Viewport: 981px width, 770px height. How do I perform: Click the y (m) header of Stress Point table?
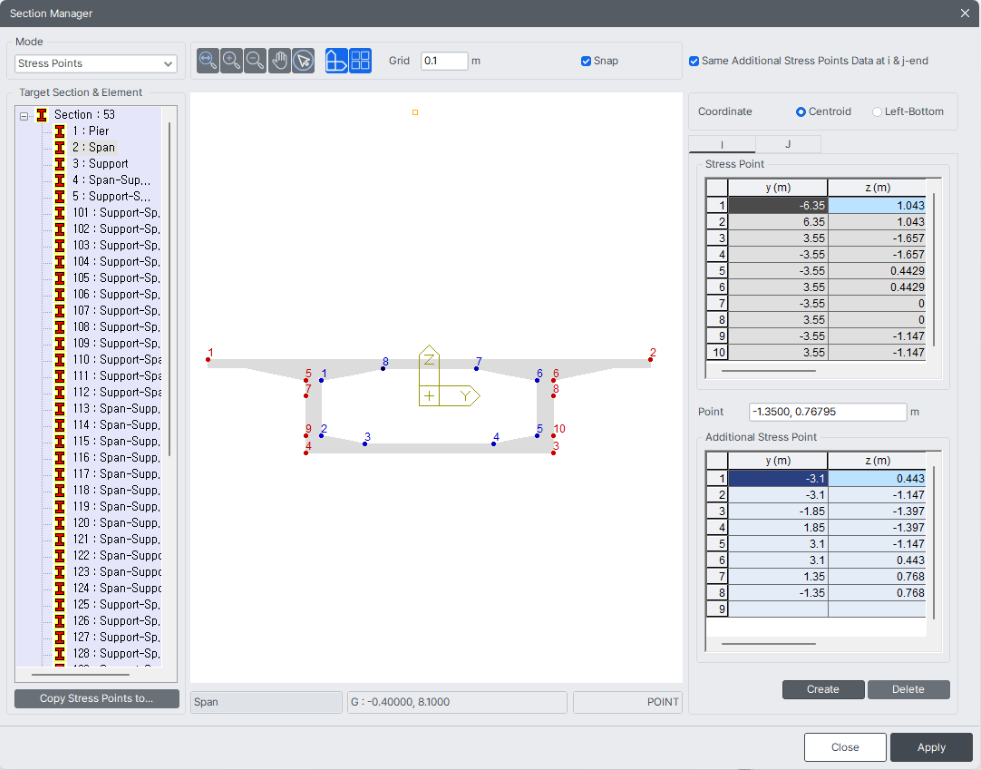click(x=778, y=188)
